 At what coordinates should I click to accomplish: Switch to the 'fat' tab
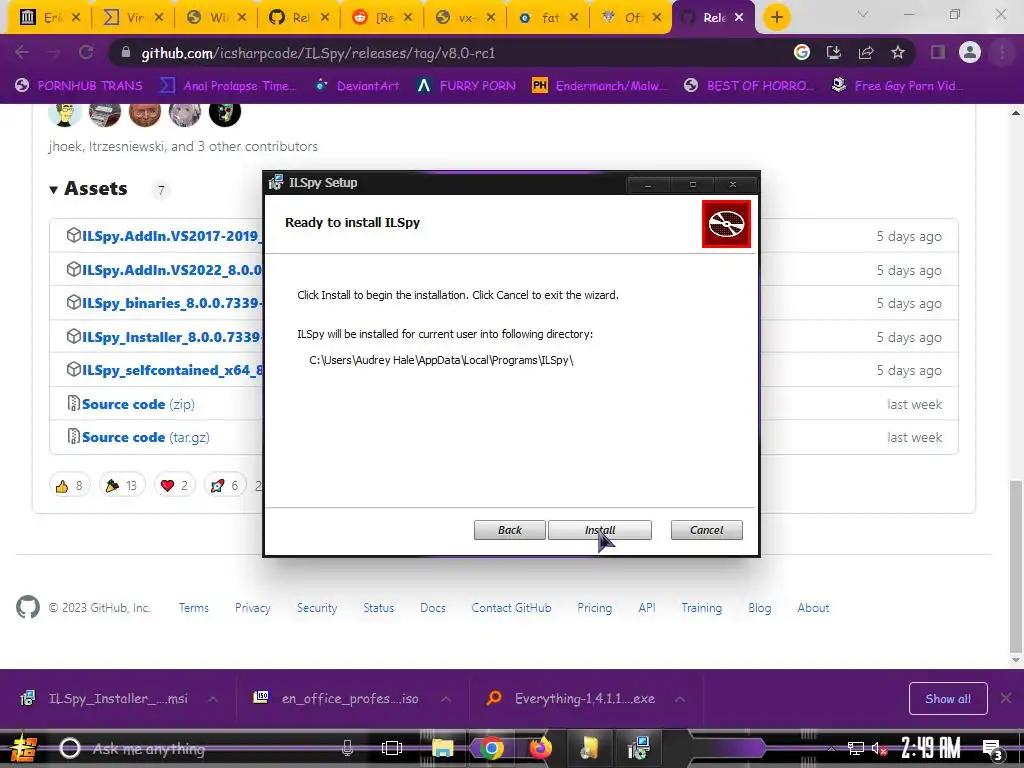(x=549, y=18)
